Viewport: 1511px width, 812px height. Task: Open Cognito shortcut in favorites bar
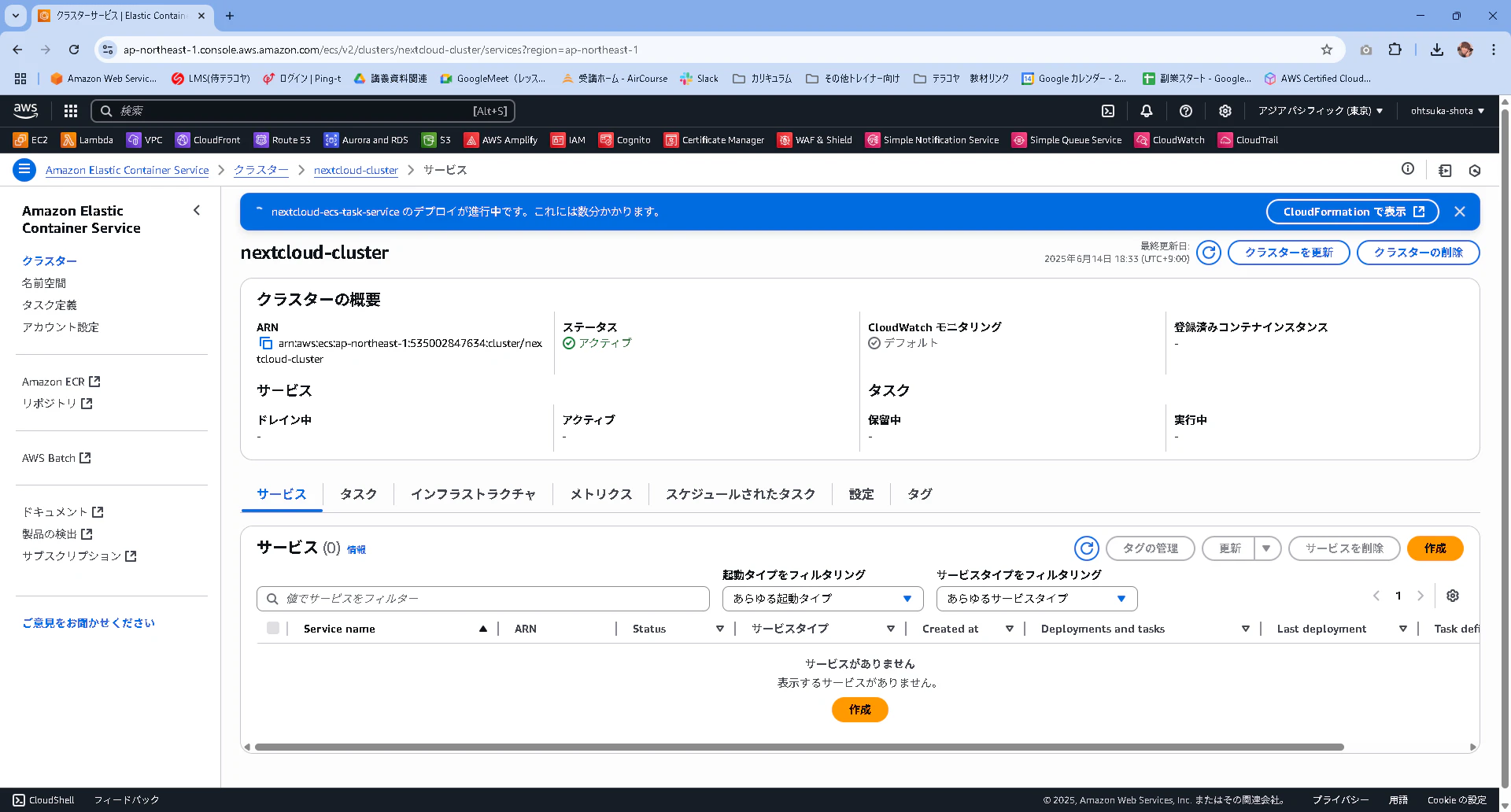(x=625, y=140)
